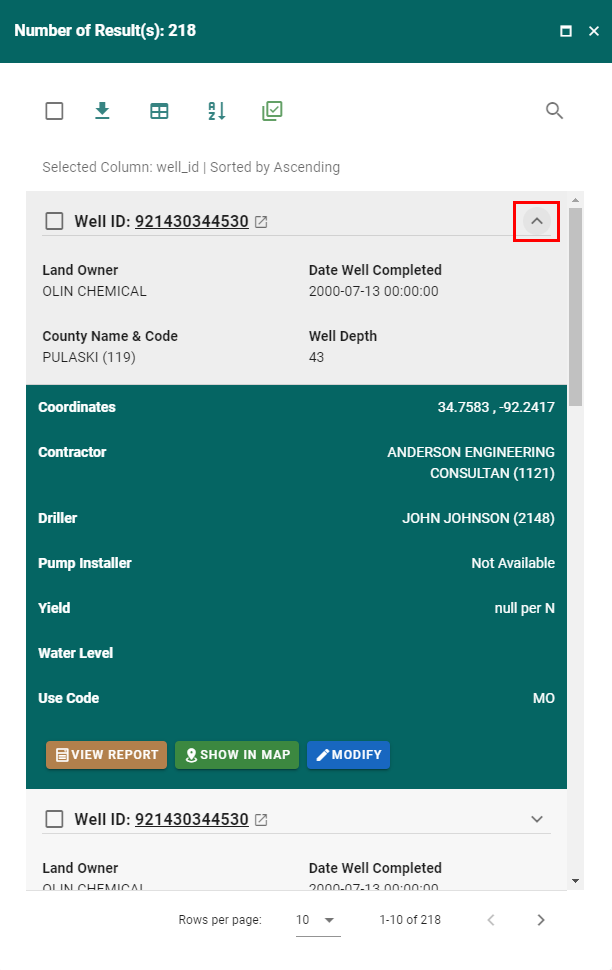Click the scrollbar down arrow
The height and width of the screenshot is (970, 612).
[x=575, y=881]
